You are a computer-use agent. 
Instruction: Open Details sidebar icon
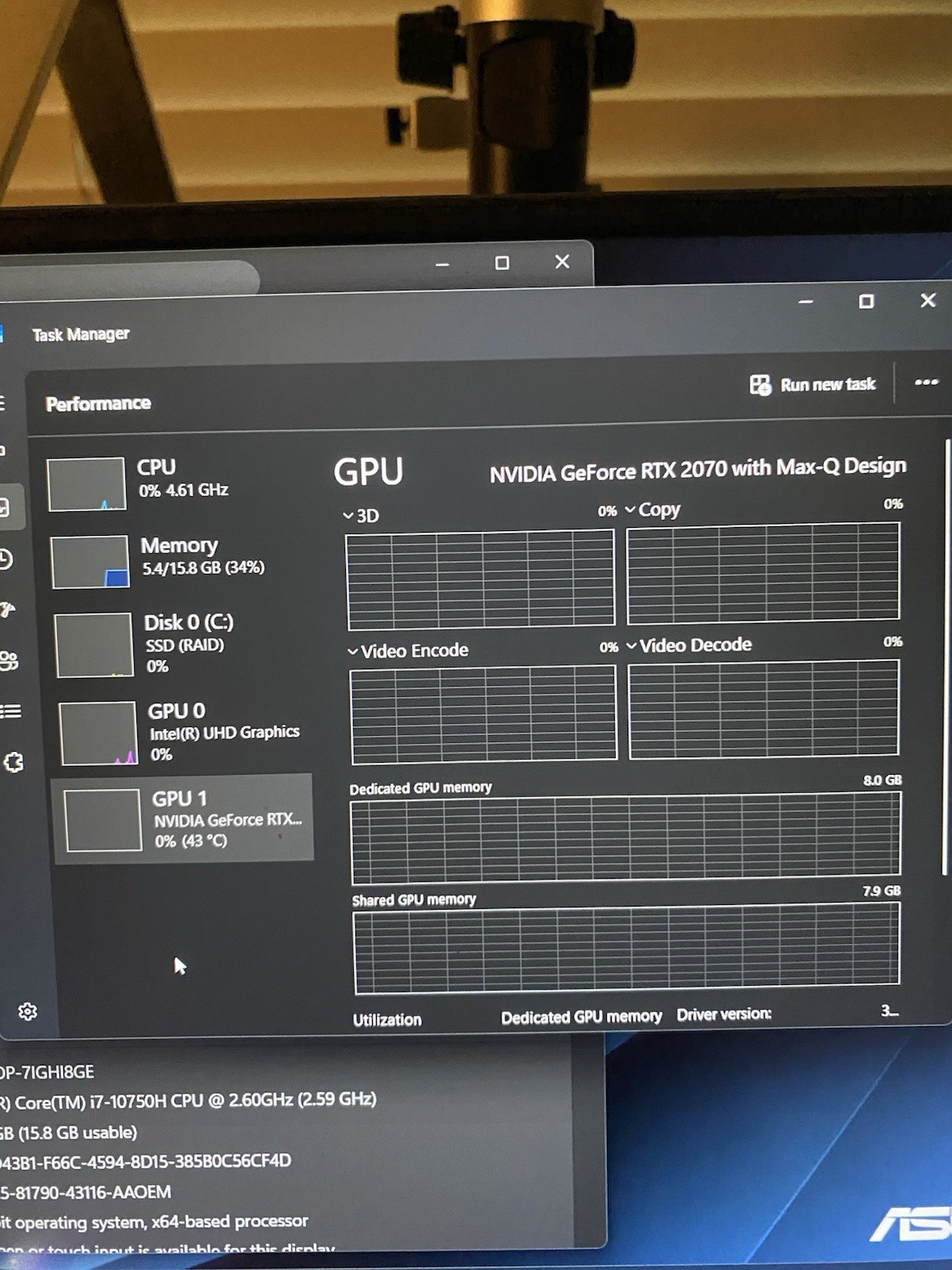(x=10, y=711)
